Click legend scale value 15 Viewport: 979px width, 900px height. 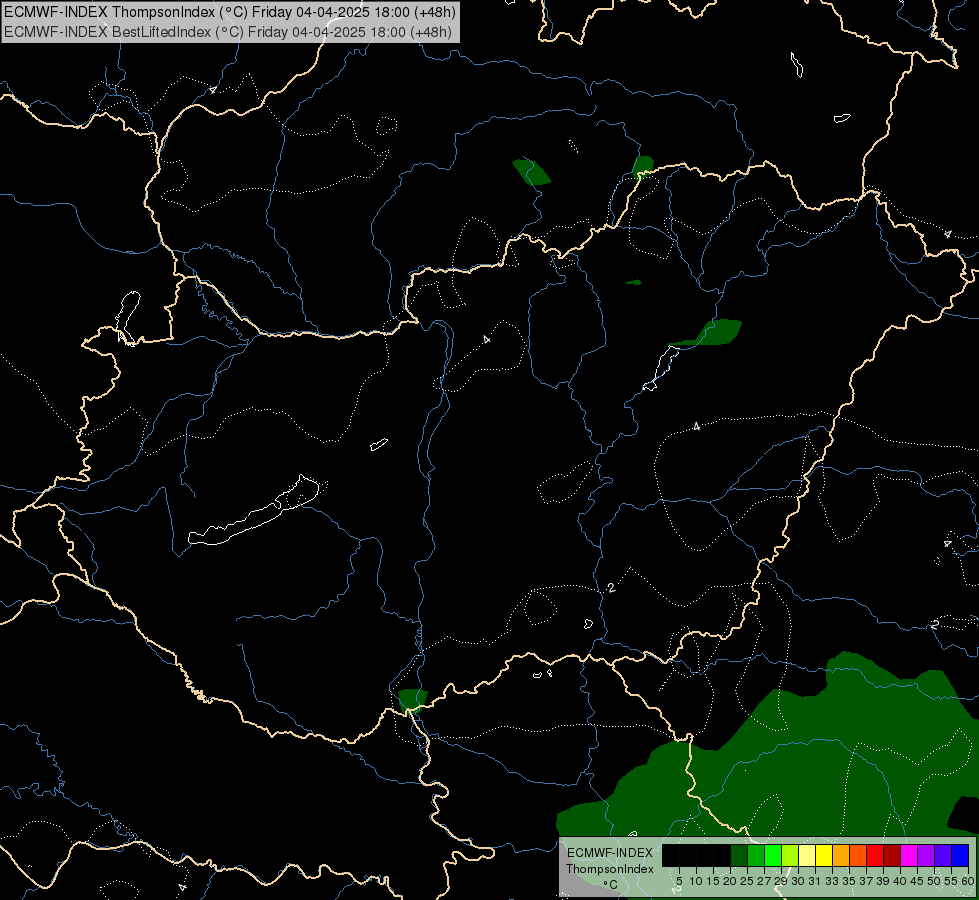713,881
